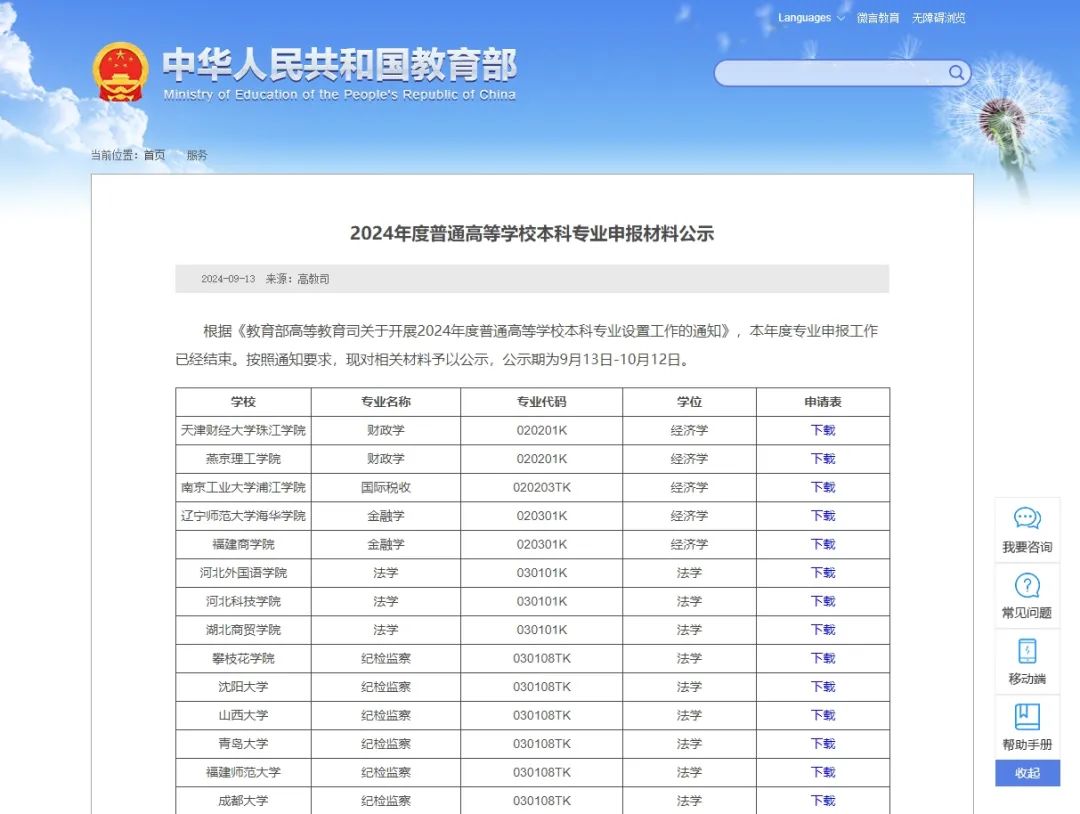Screen dimensions: 1080x814
Task: Download the 成都大学 application form
Action: (x=822, y=801)
